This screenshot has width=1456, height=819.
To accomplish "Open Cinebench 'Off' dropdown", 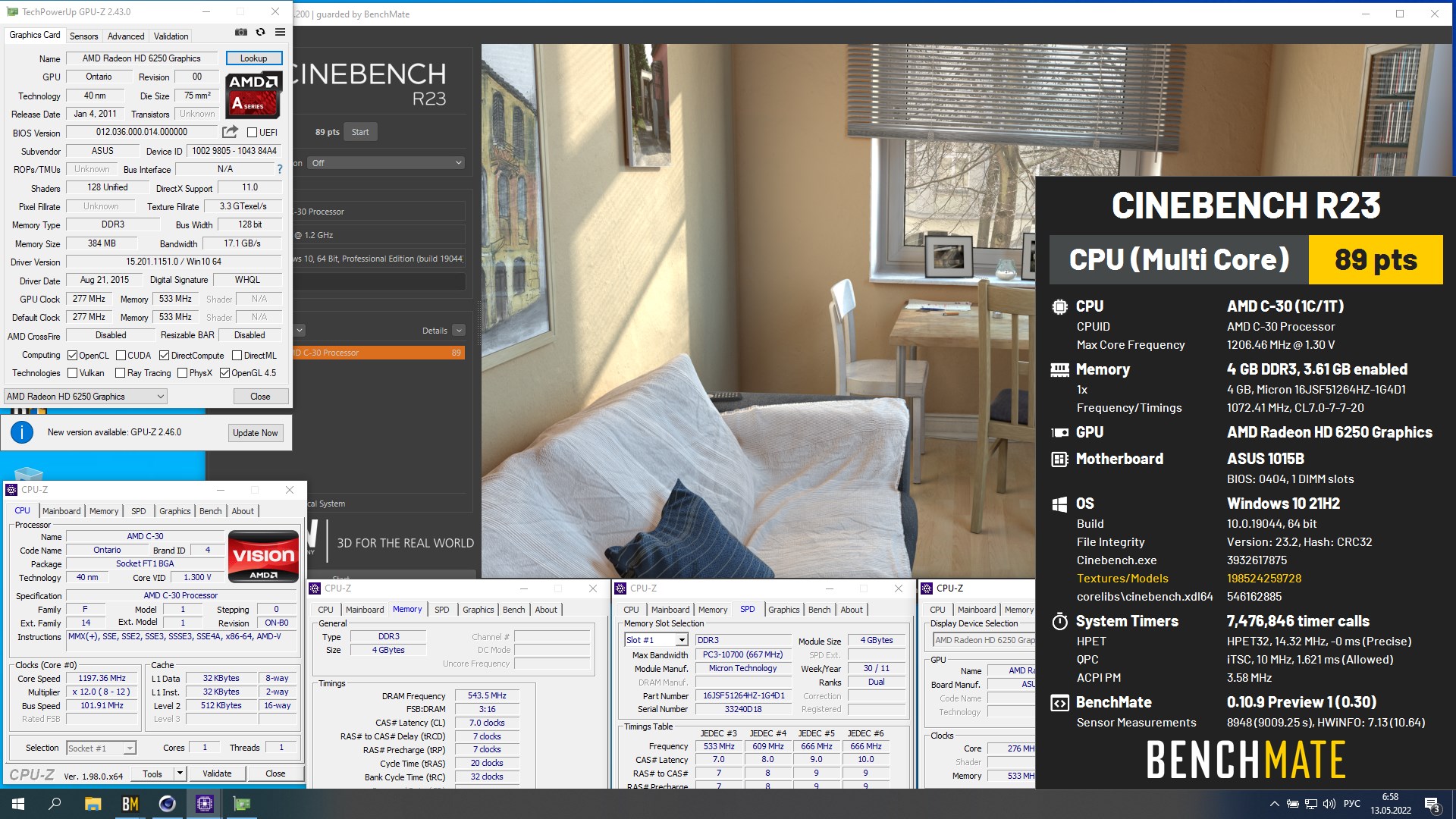I will (x=386, y=163).
